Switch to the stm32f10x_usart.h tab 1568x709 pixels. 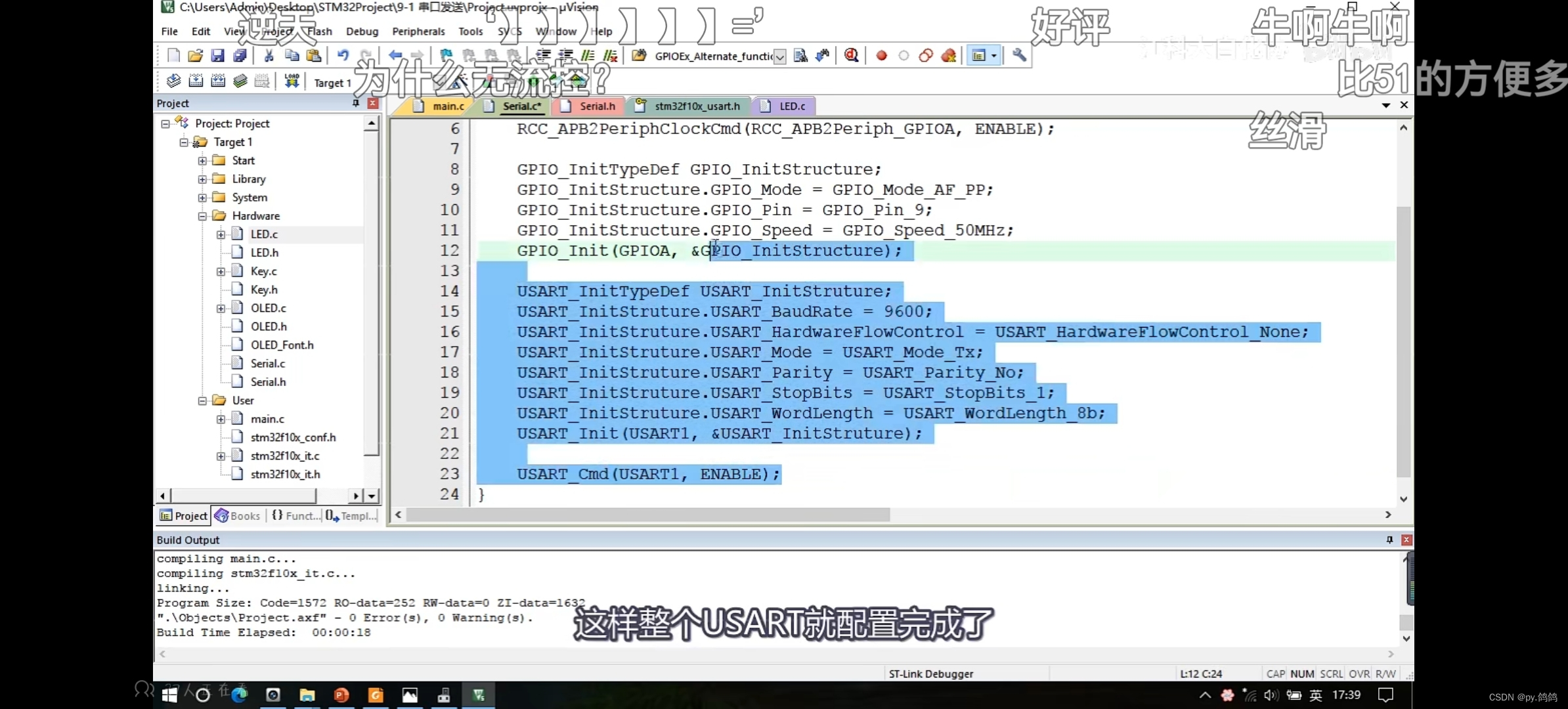(x=689, y=106)
